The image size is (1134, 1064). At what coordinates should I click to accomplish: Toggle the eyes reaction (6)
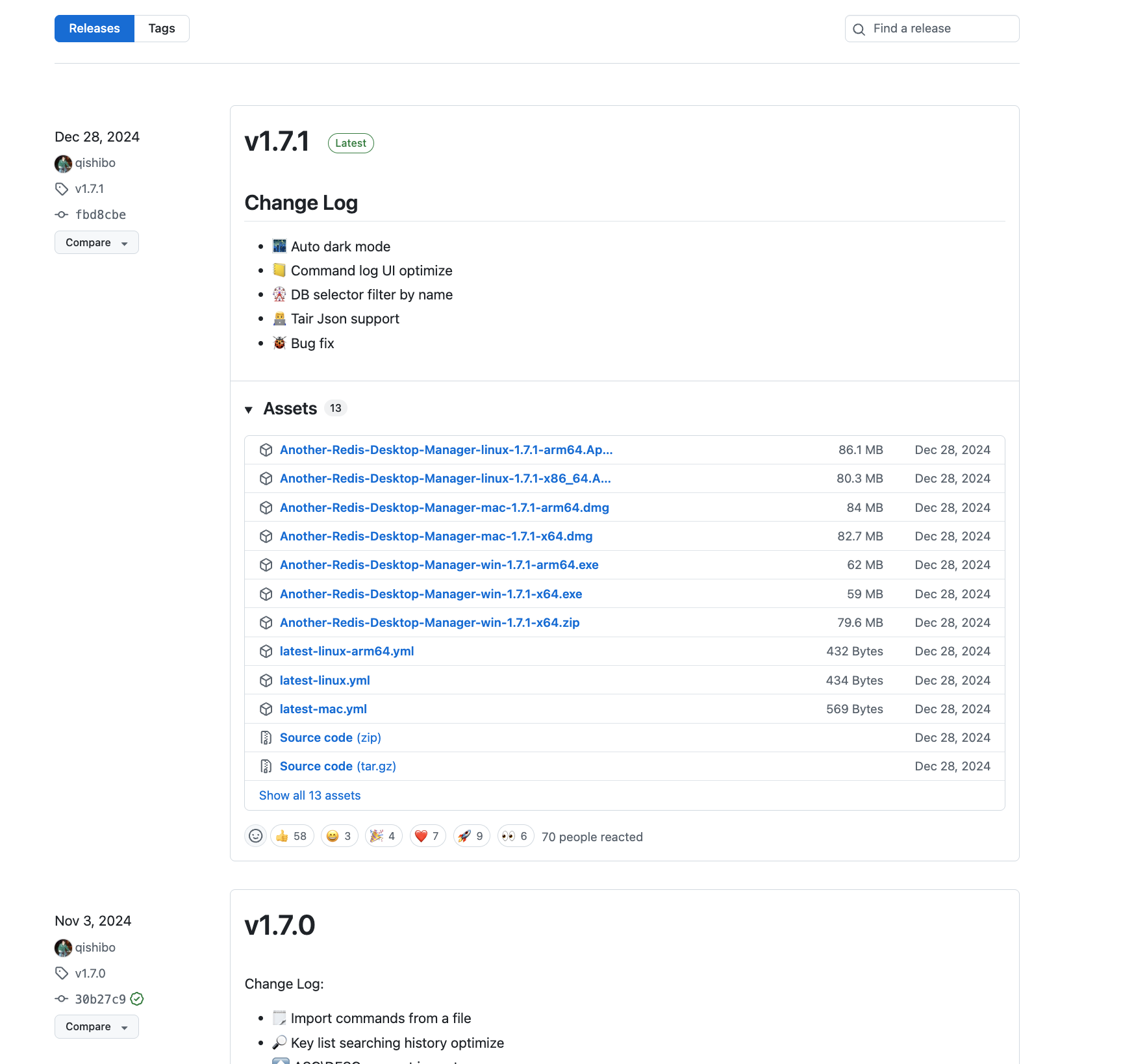coord(516,836)
